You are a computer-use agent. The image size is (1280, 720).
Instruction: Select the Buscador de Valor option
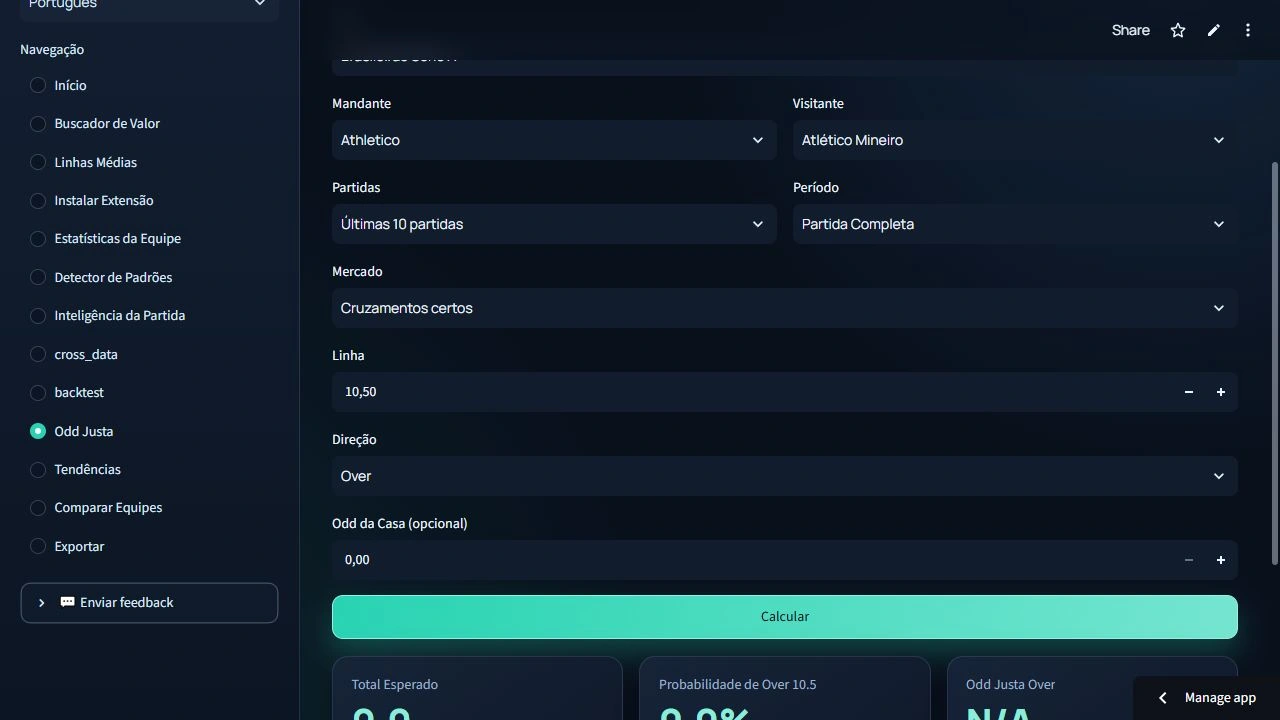pyautogui.click(x=95, y=124)
